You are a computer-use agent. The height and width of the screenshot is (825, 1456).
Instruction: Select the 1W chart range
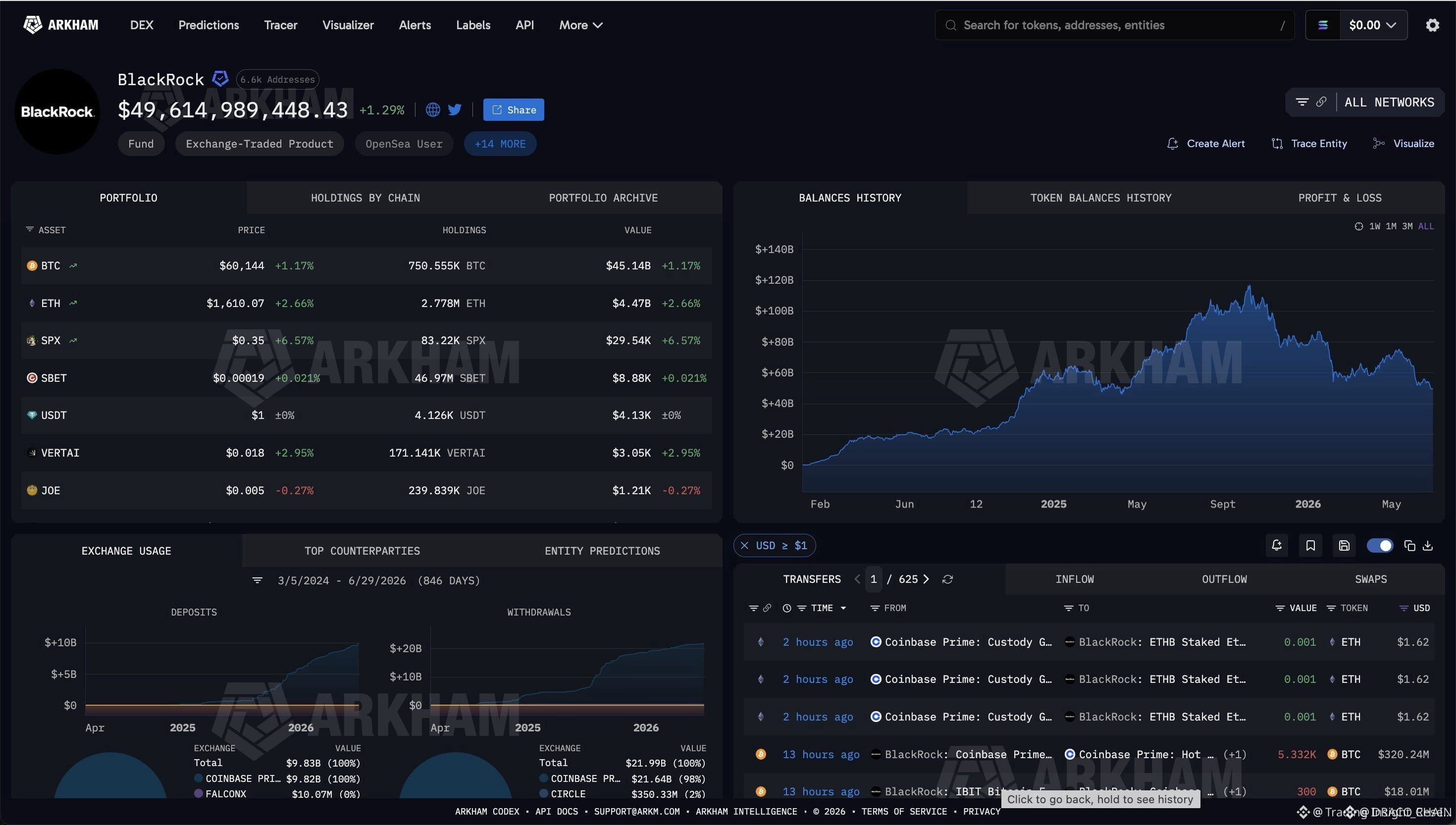pos(1374,227)
